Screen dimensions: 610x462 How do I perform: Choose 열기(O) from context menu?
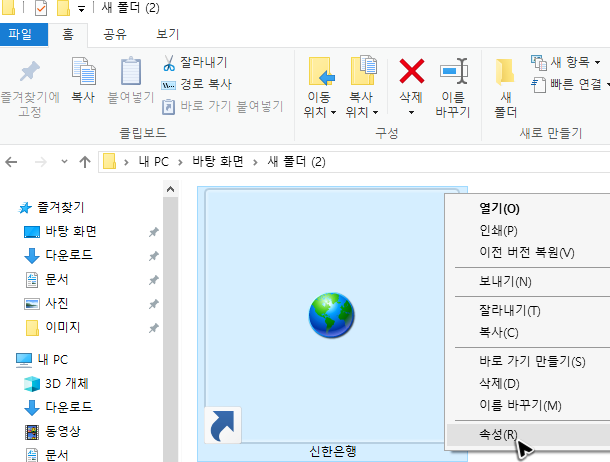click(500, 209)
